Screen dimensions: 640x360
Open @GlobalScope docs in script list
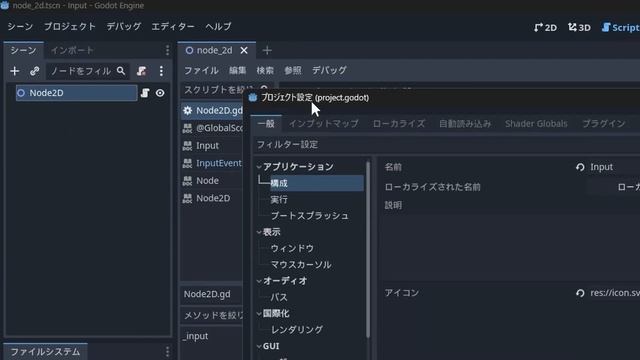(212, 128)
